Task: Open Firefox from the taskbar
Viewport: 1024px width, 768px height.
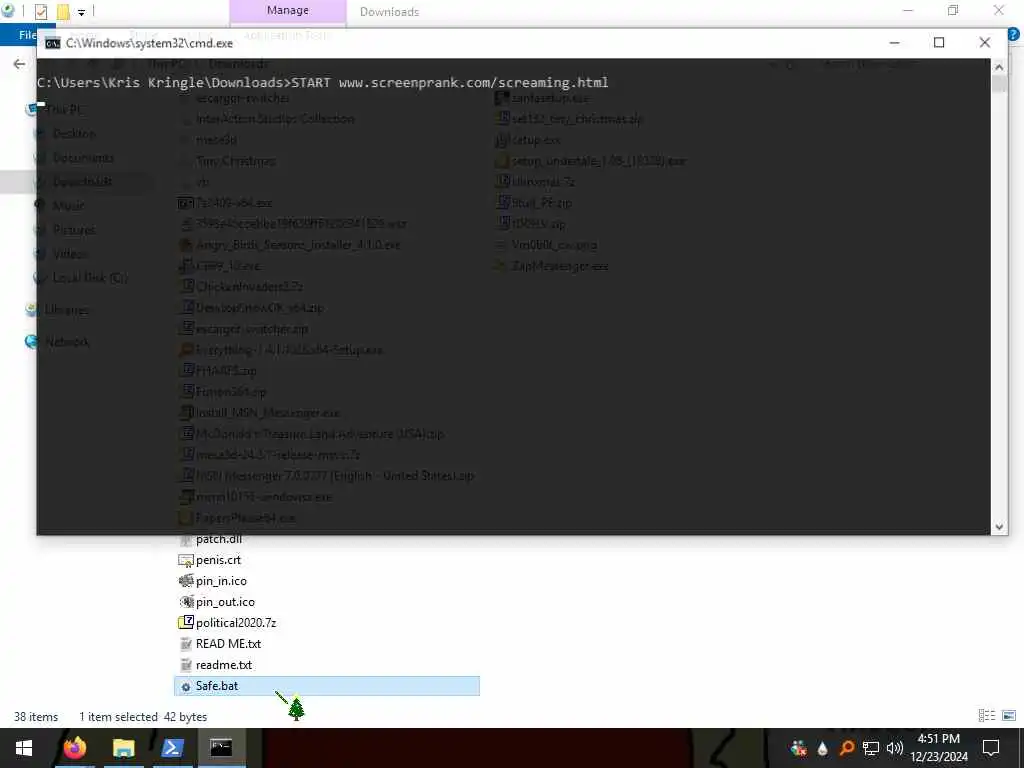Action: pyautogui.click(x=74, y=748)
